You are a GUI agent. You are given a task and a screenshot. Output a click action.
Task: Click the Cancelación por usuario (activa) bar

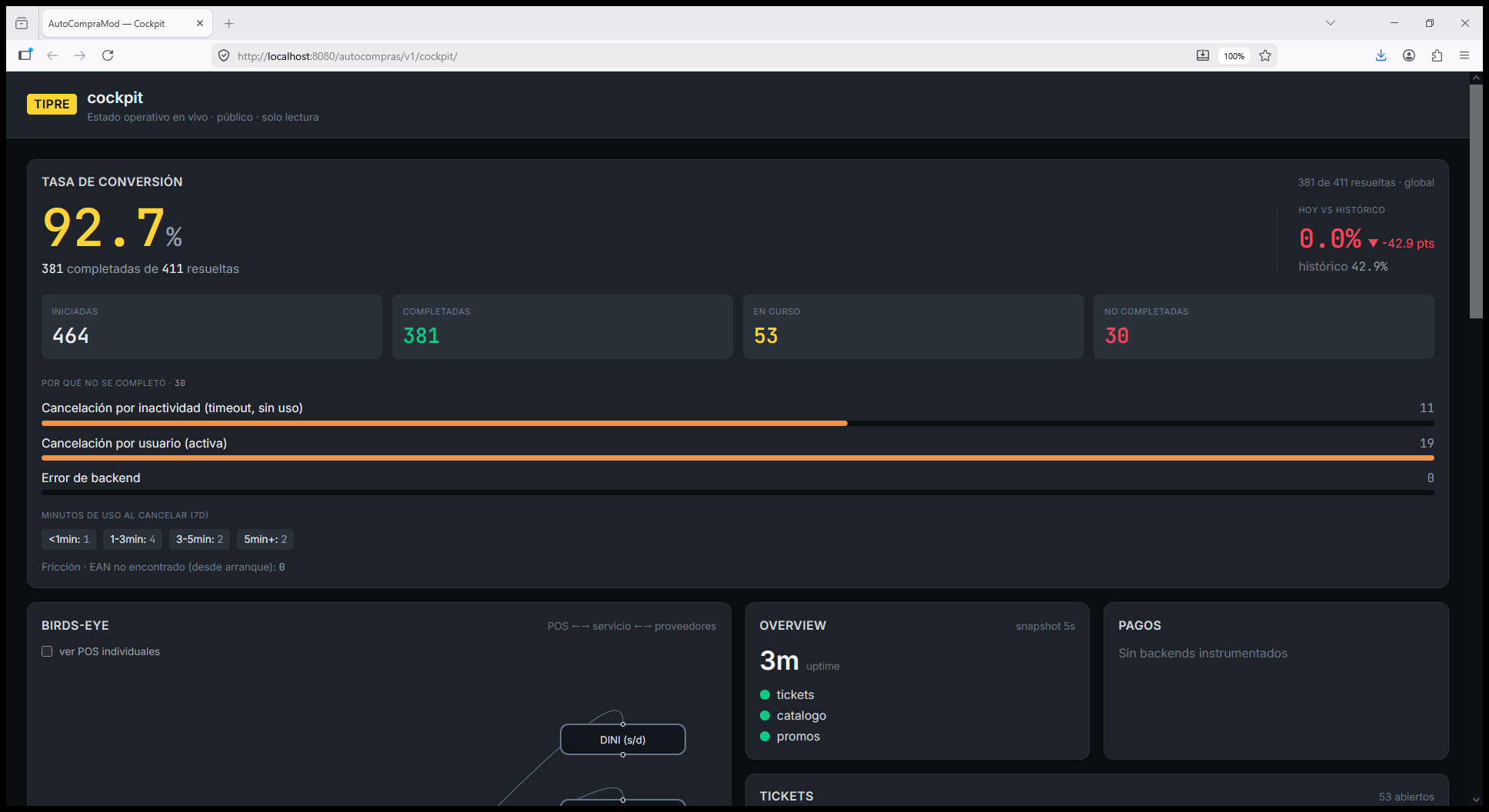(738, 458)
